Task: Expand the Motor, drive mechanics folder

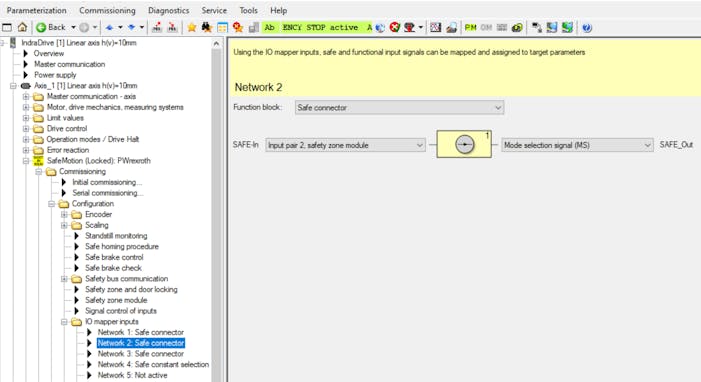Action: [26, 107]
